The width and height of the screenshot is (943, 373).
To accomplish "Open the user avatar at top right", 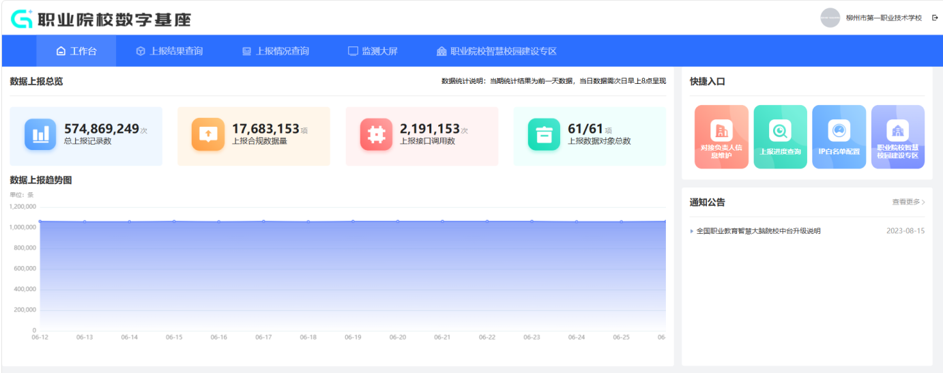I will pos(830,17).
